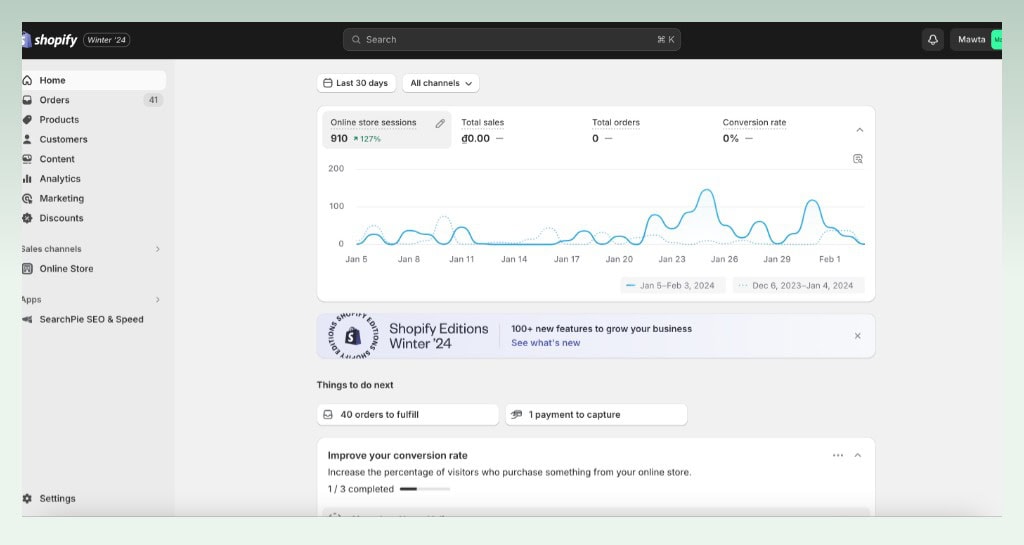Click the Settings gear icon
The width and height of the screenshot is (1024, 545).
point(27,498)
